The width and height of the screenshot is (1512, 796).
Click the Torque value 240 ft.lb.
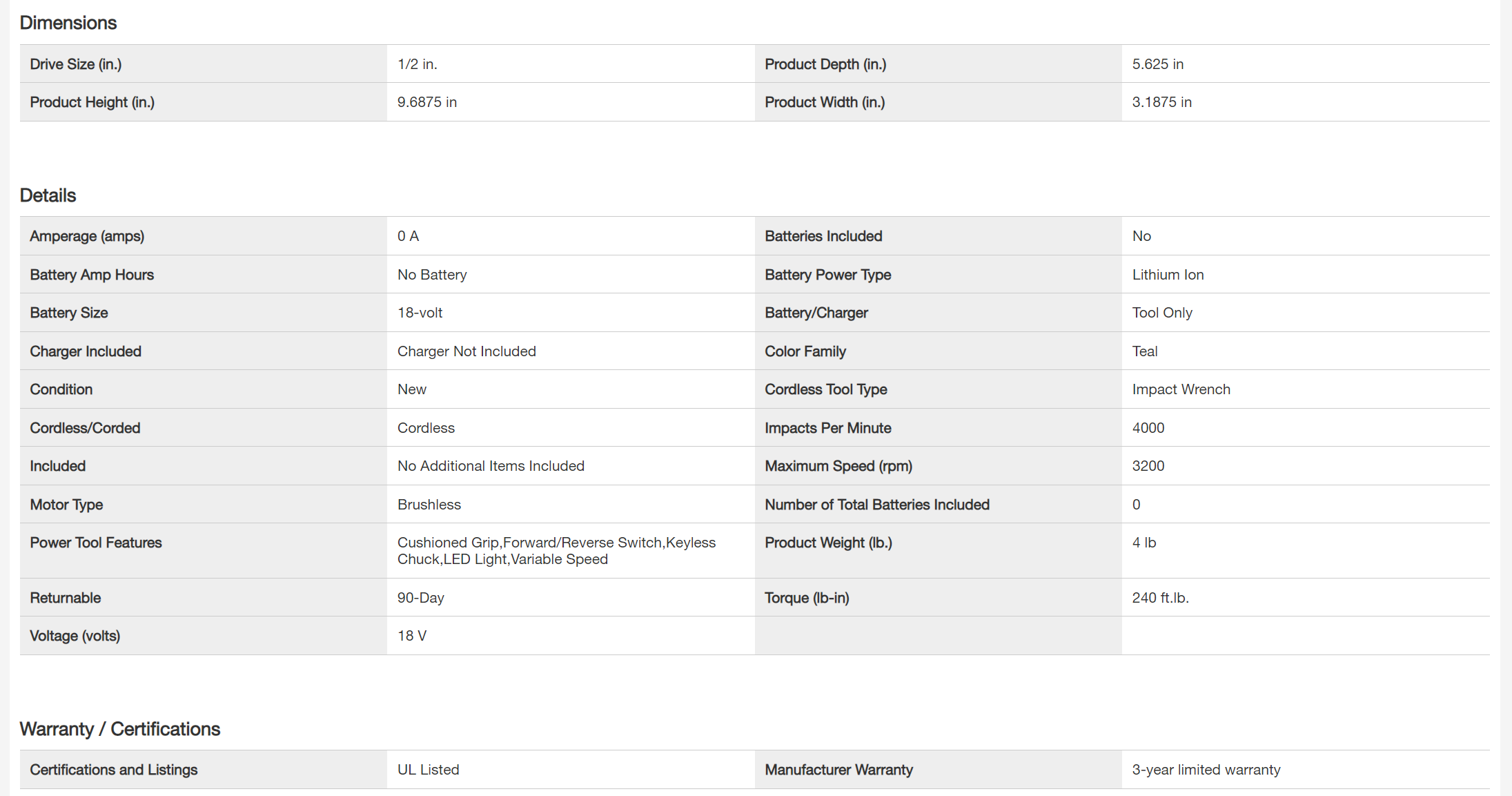tap(1160, 598)
